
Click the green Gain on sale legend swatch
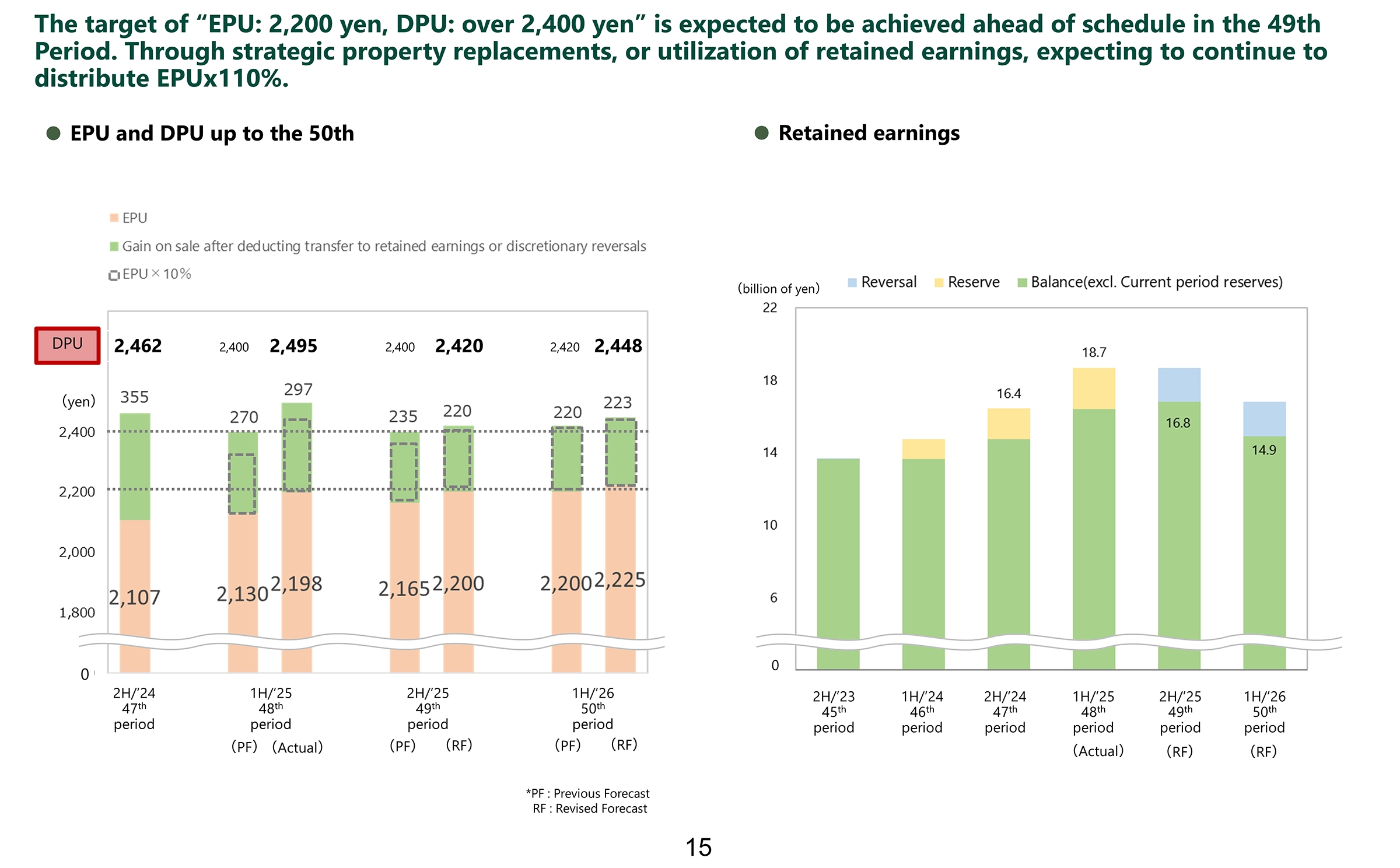[114, 246]
